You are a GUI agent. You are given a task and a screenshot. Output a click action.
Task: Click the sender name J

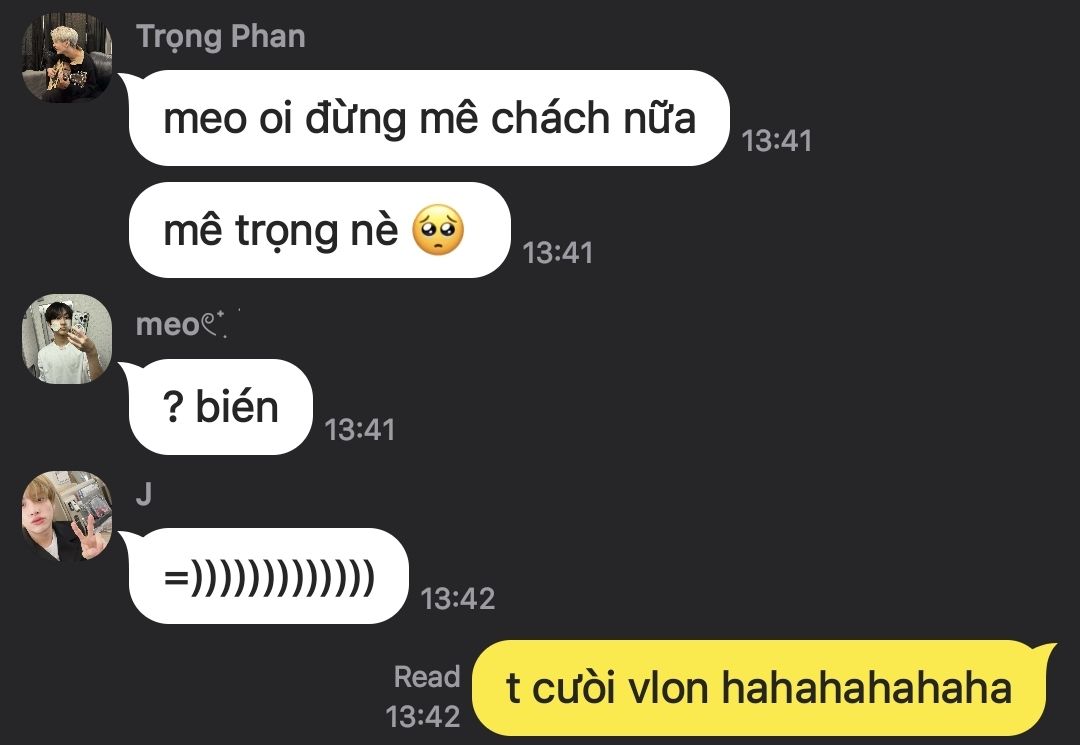pos(143,494)
